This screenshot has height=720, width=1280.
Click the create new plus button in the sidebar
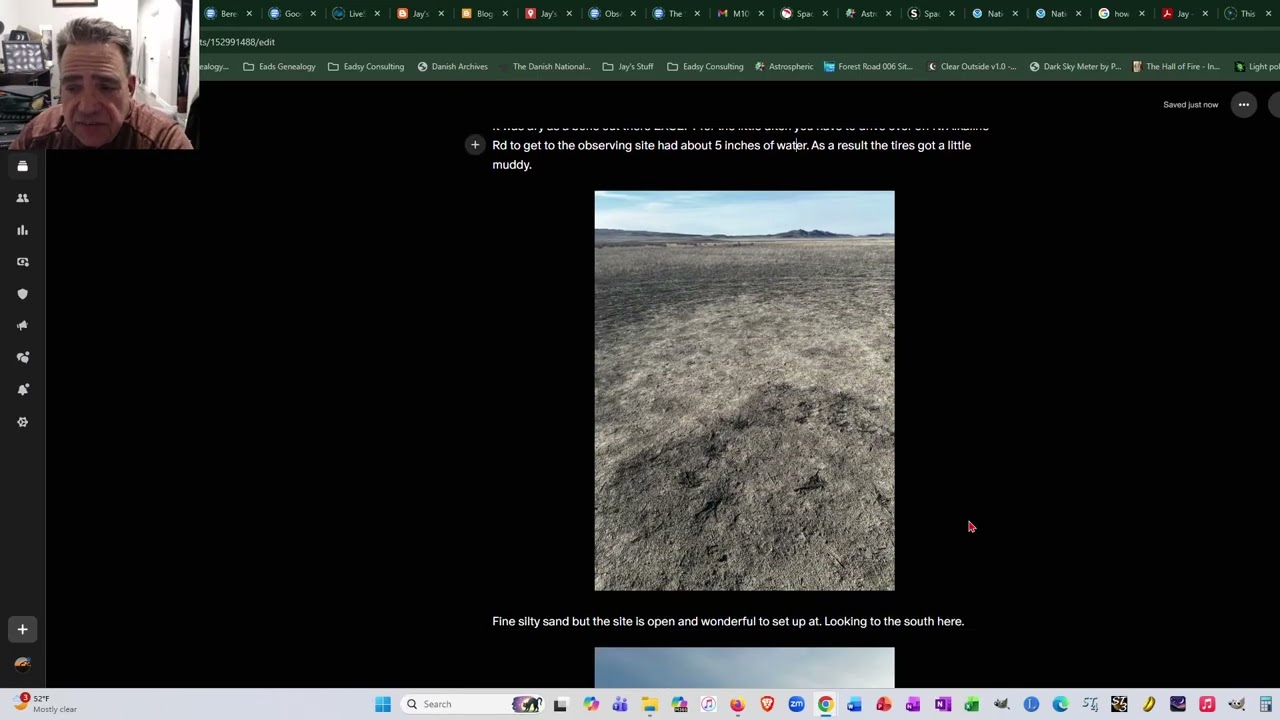pyautogui.click(x=22, y=629)
